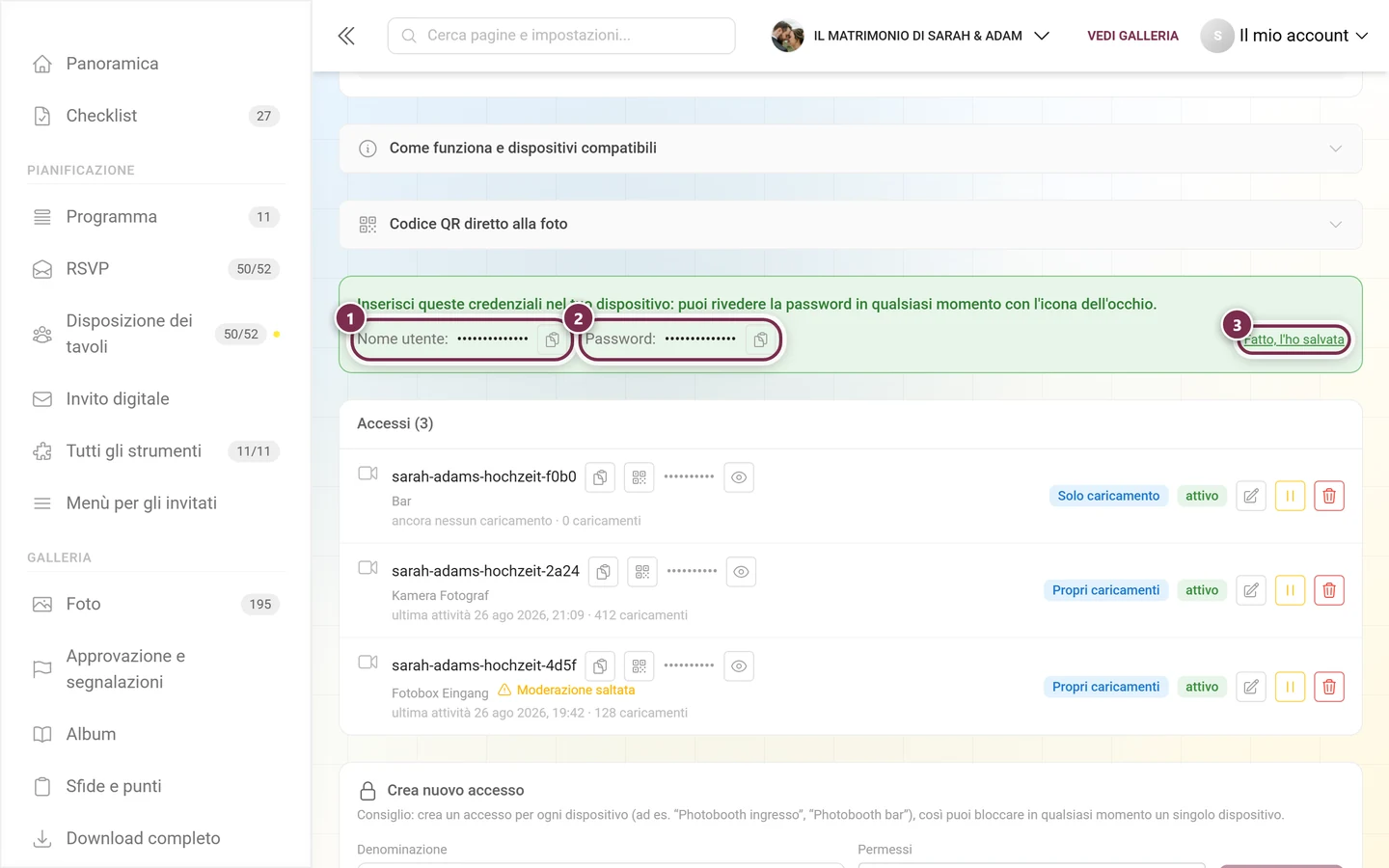Navigate to RSVP section
The width and height of the screenshot is (1389, 868).
[155, 269]
